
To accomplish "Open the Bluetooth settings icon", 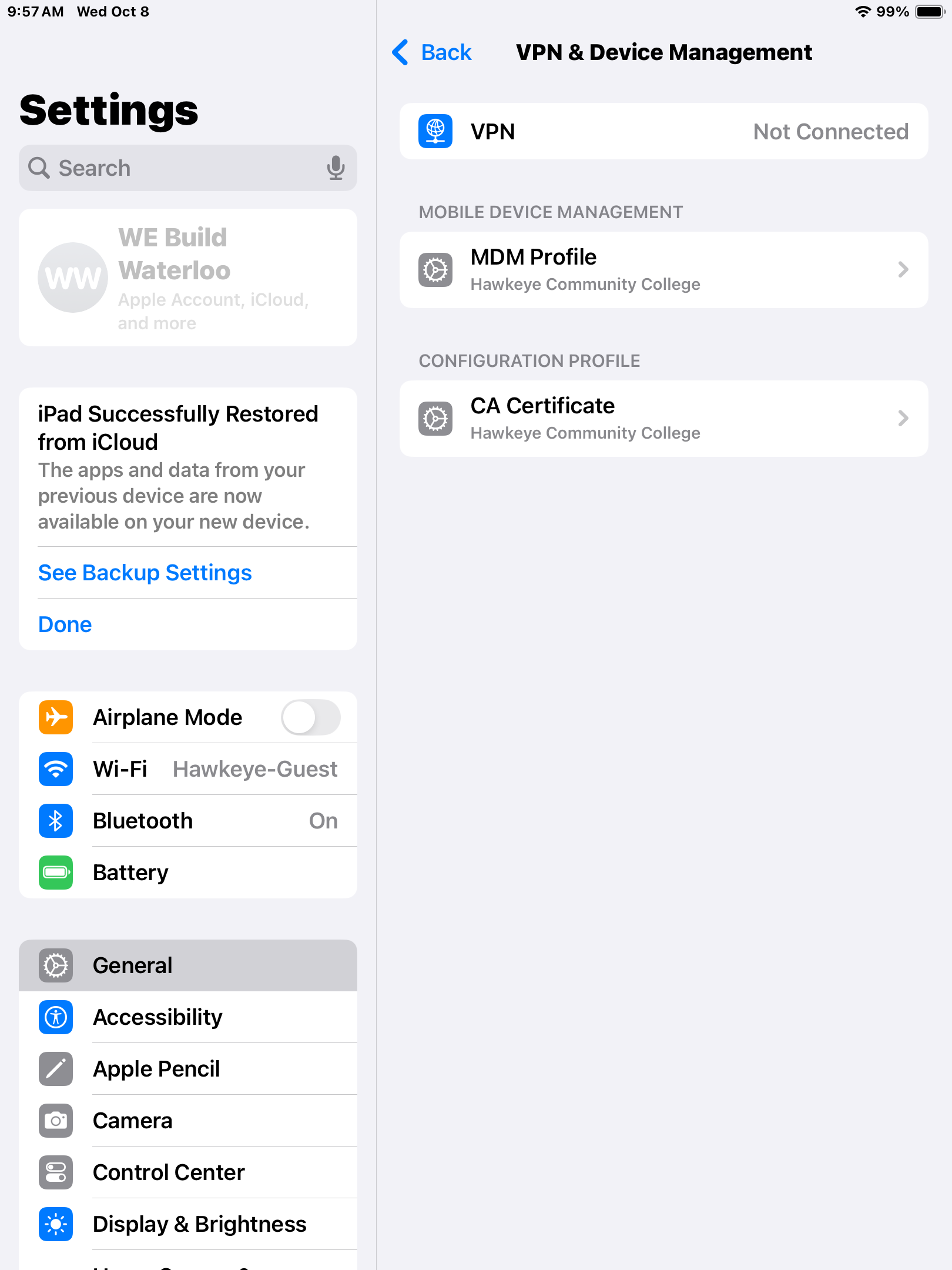I will pos(56,821).
